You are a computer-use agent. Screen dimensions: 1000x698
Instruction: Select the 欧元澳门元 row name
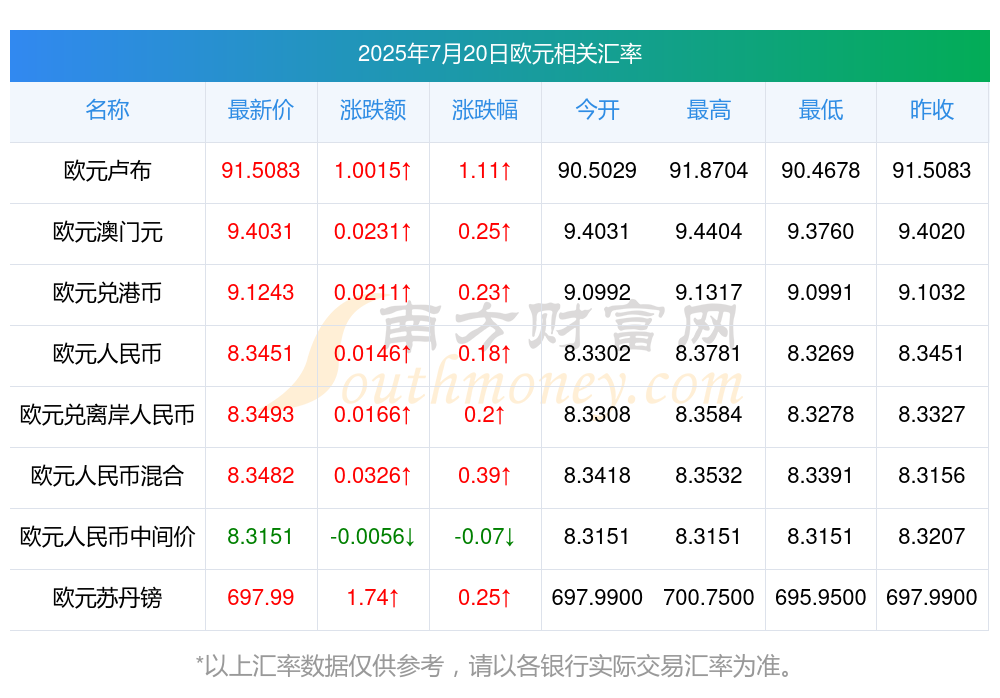click(107, 232)
